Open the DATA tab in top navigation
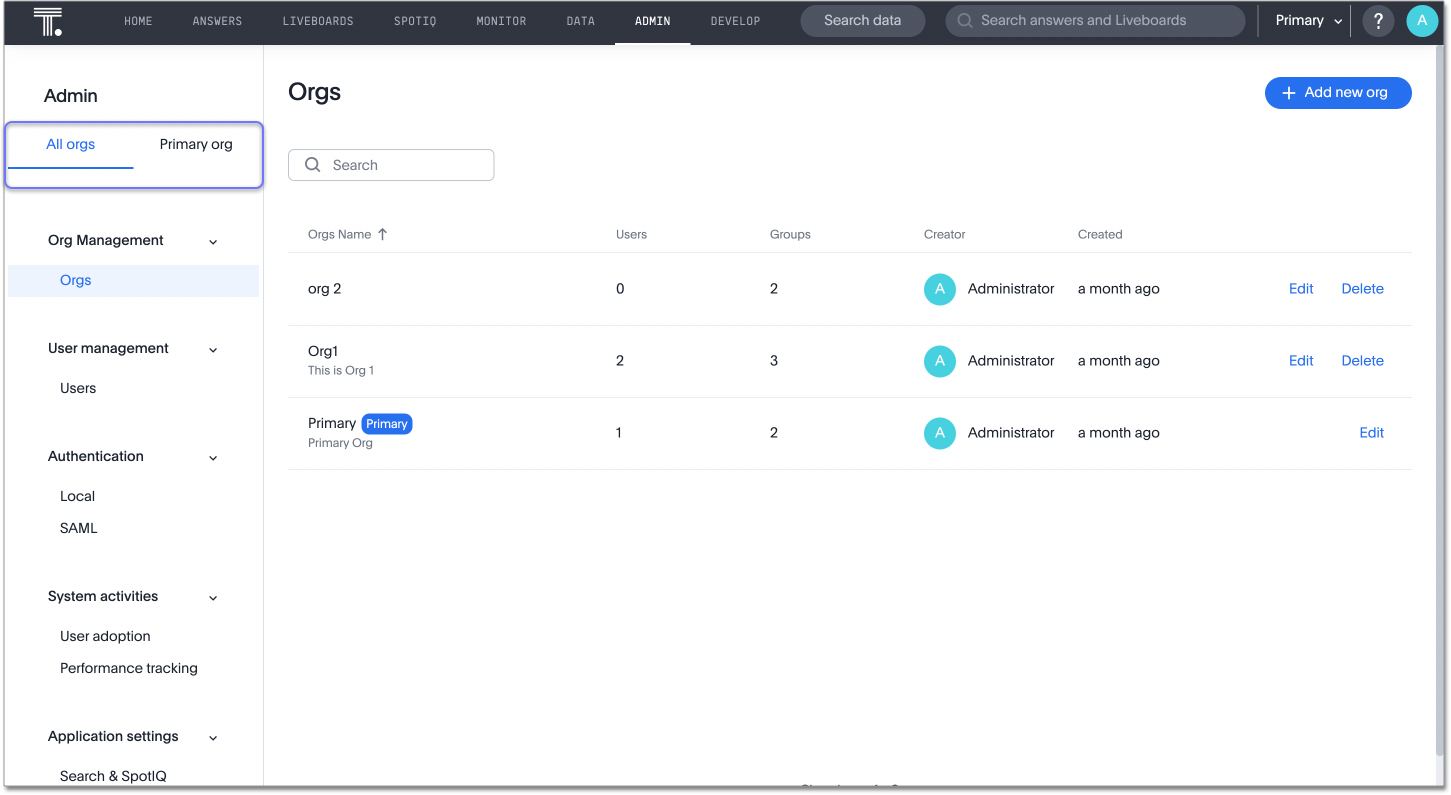The image size is (1451, 795). [580, 20]
